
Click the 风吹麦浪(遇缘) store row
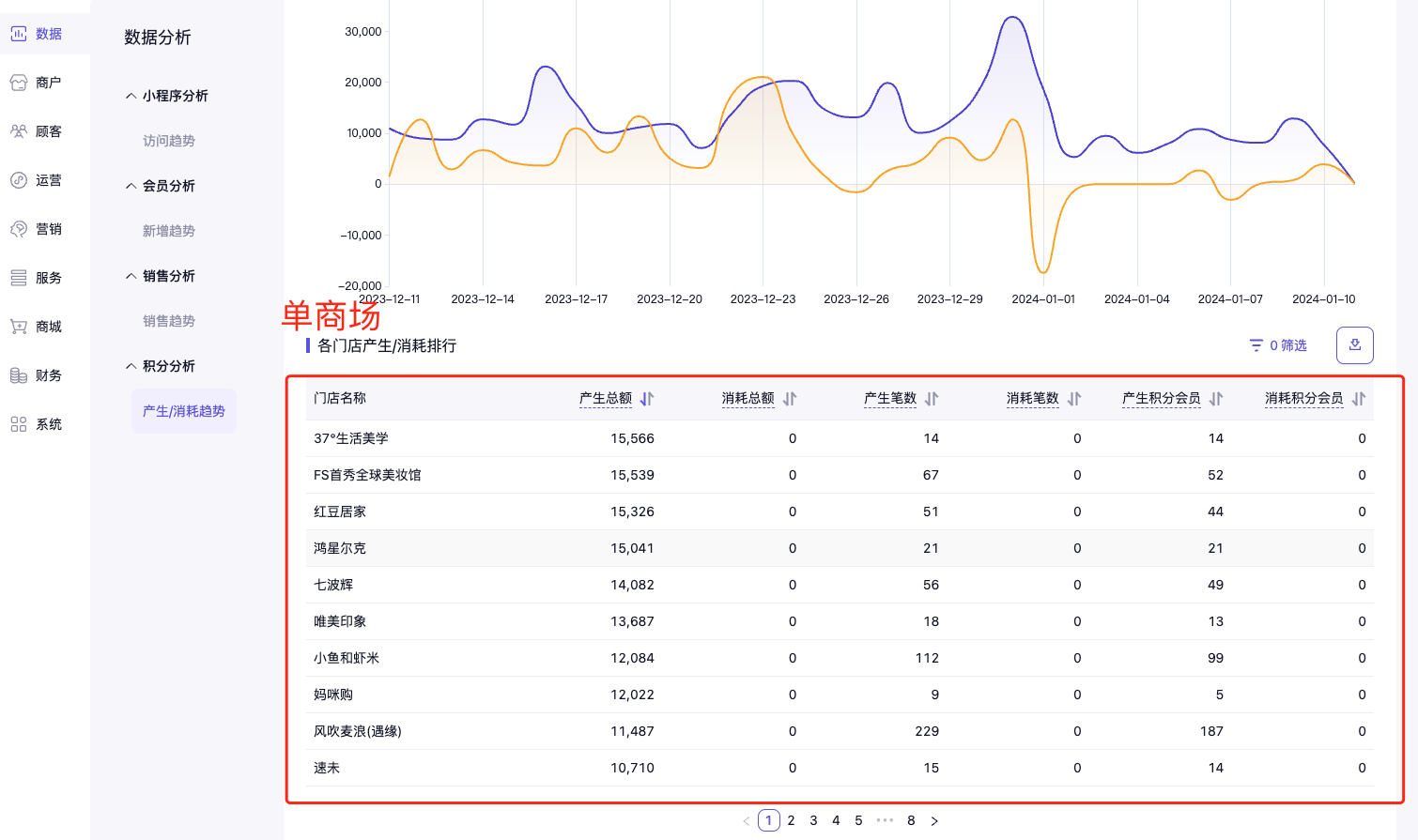358,731
